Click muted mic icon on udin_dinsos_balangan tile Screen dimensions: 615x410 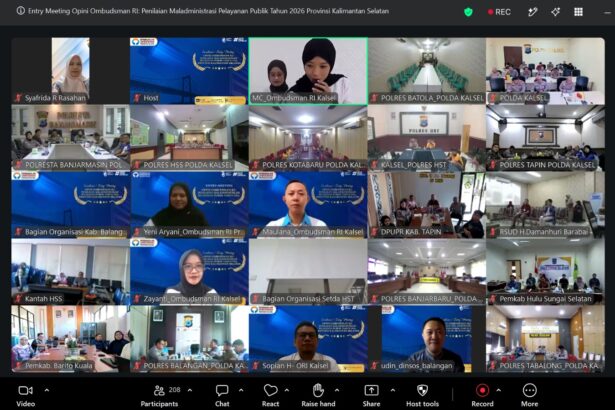[375, 366]
